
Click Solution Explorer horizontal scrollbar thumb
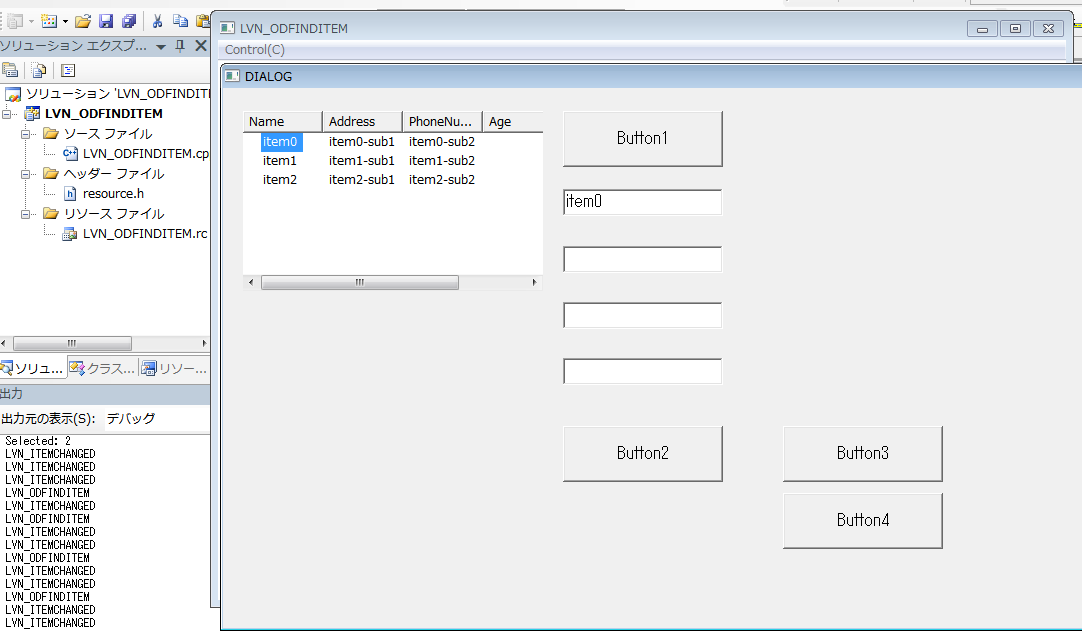pyautogui.click(x=72, y=343)
